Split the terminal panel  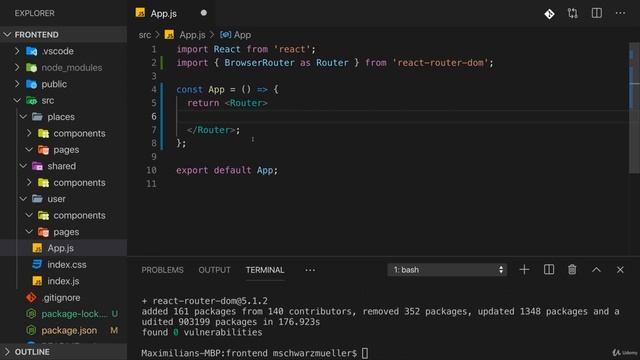[549, 269]
